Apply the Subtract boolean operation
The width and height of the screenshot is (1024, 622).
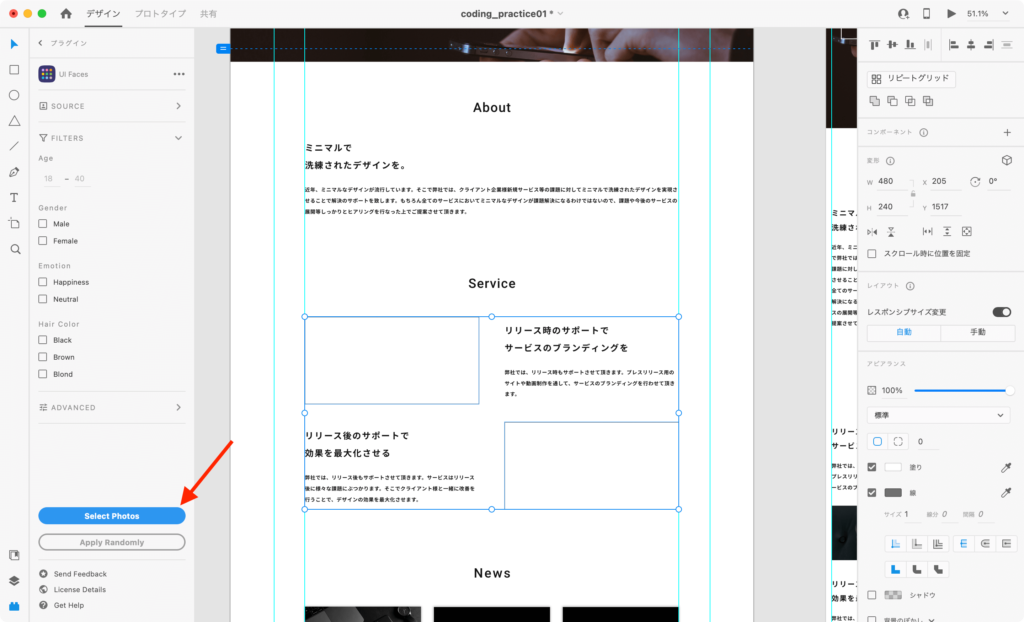892,101
